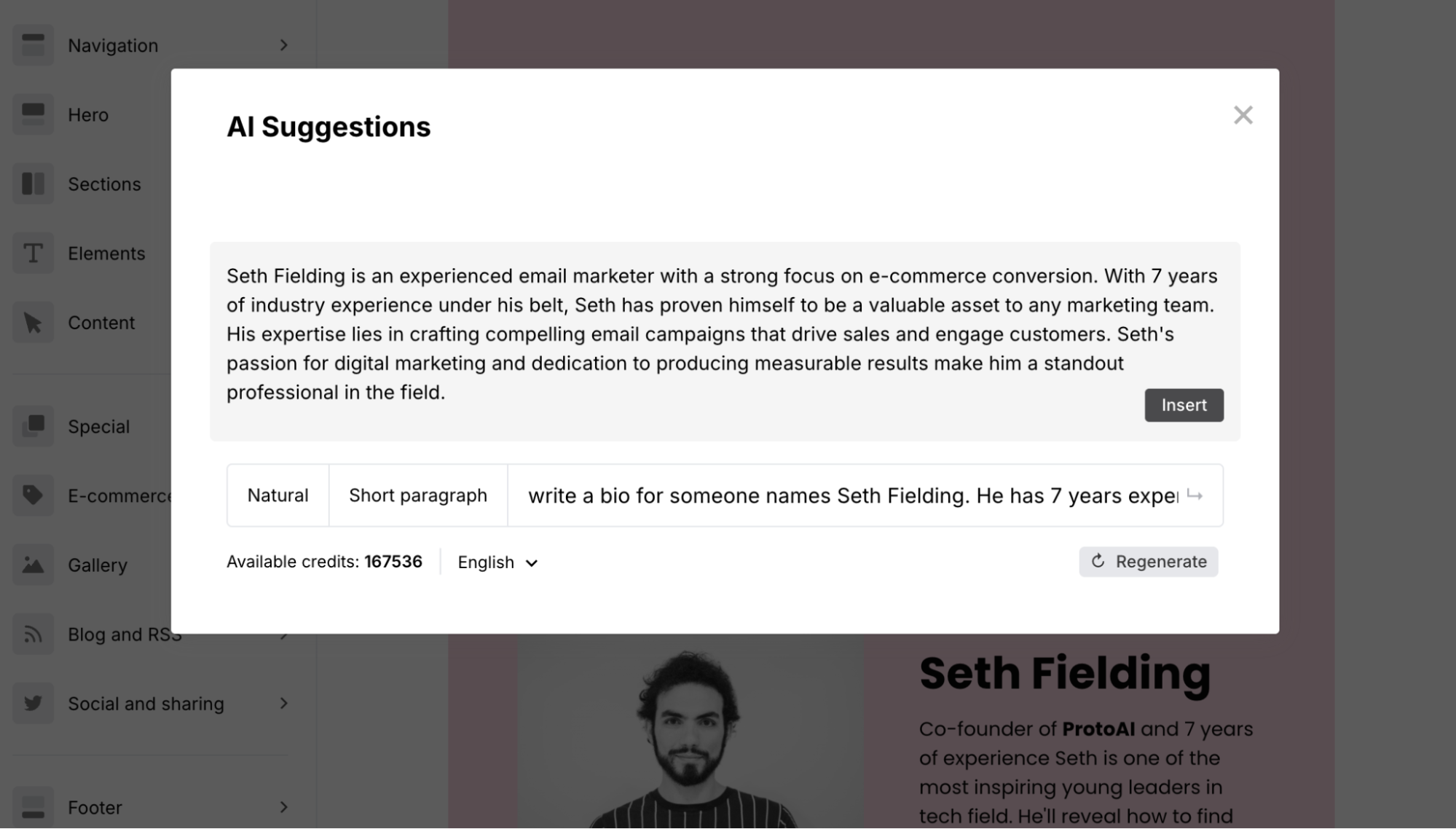Click the Content panel icon
Image resolution: width=1456 pixels, height=829 pixels.
(x=33, y=321)
